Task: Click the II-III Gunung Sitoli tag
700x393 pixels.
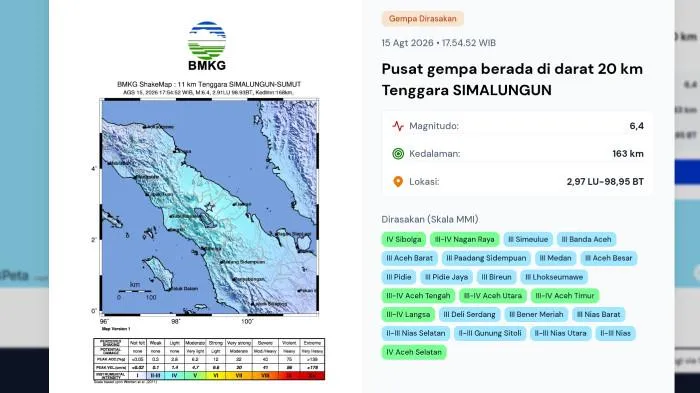Action: coord(490,333)
